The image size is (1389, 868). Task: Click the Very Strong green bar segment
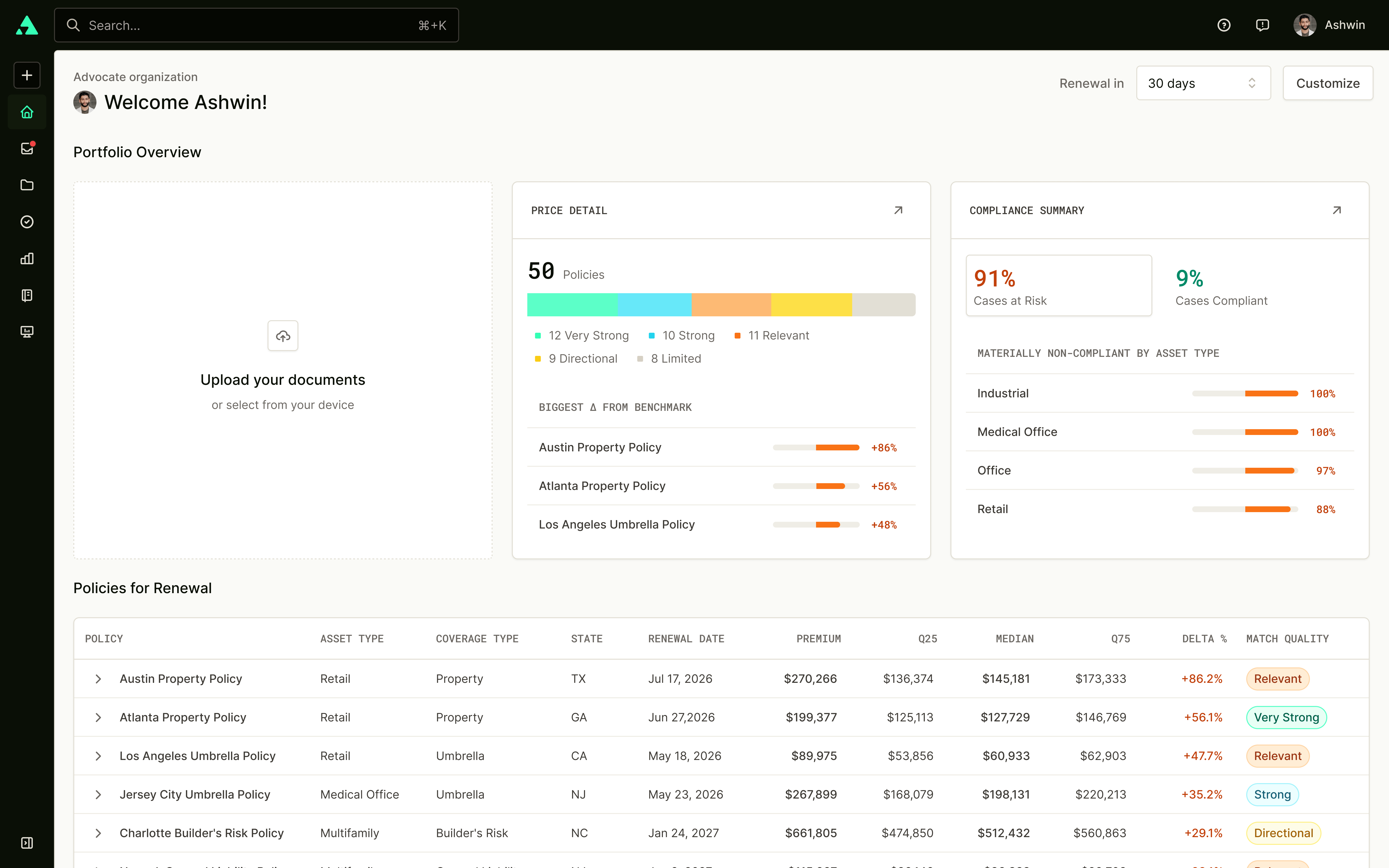point(572,305)
